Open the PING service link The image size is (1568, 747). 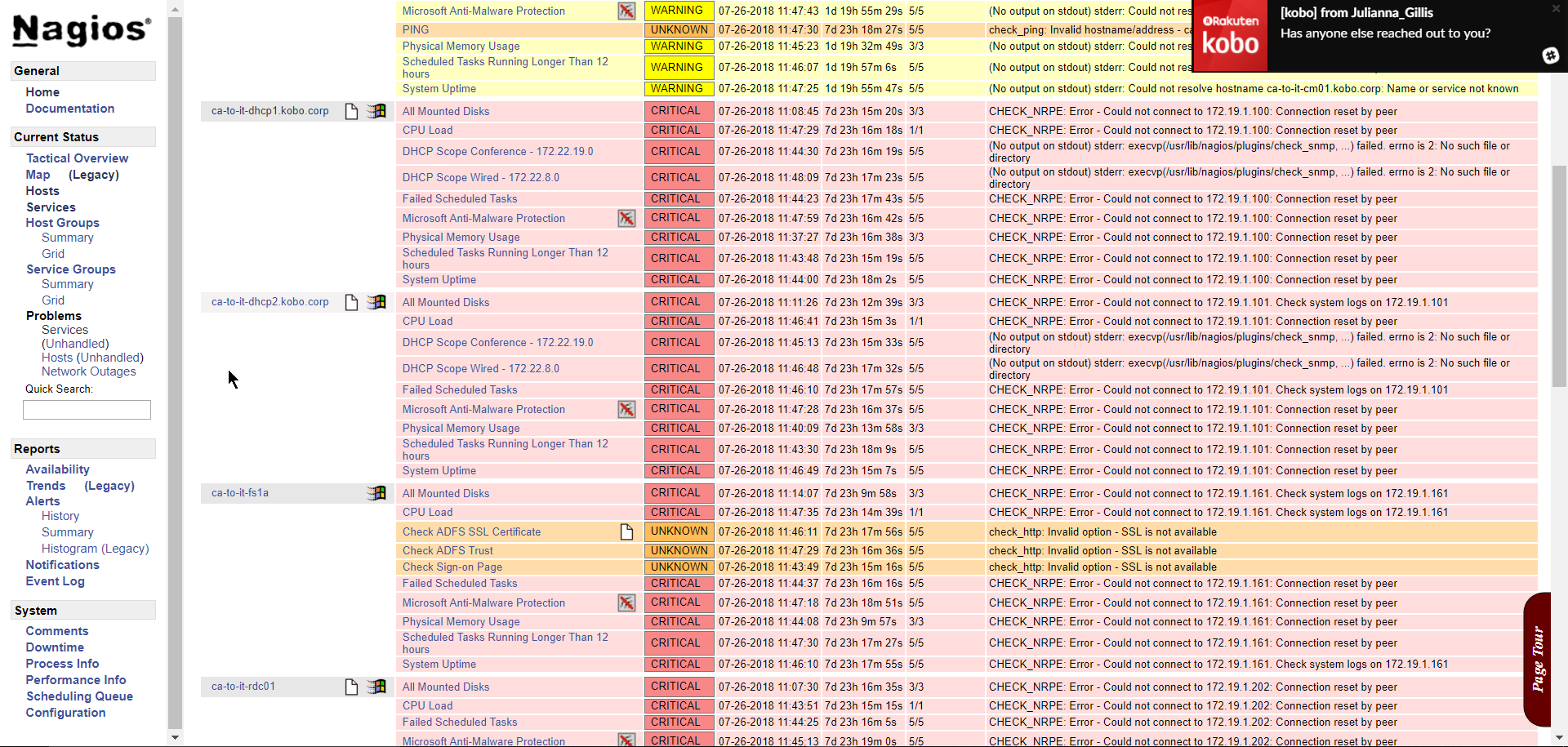415,29
